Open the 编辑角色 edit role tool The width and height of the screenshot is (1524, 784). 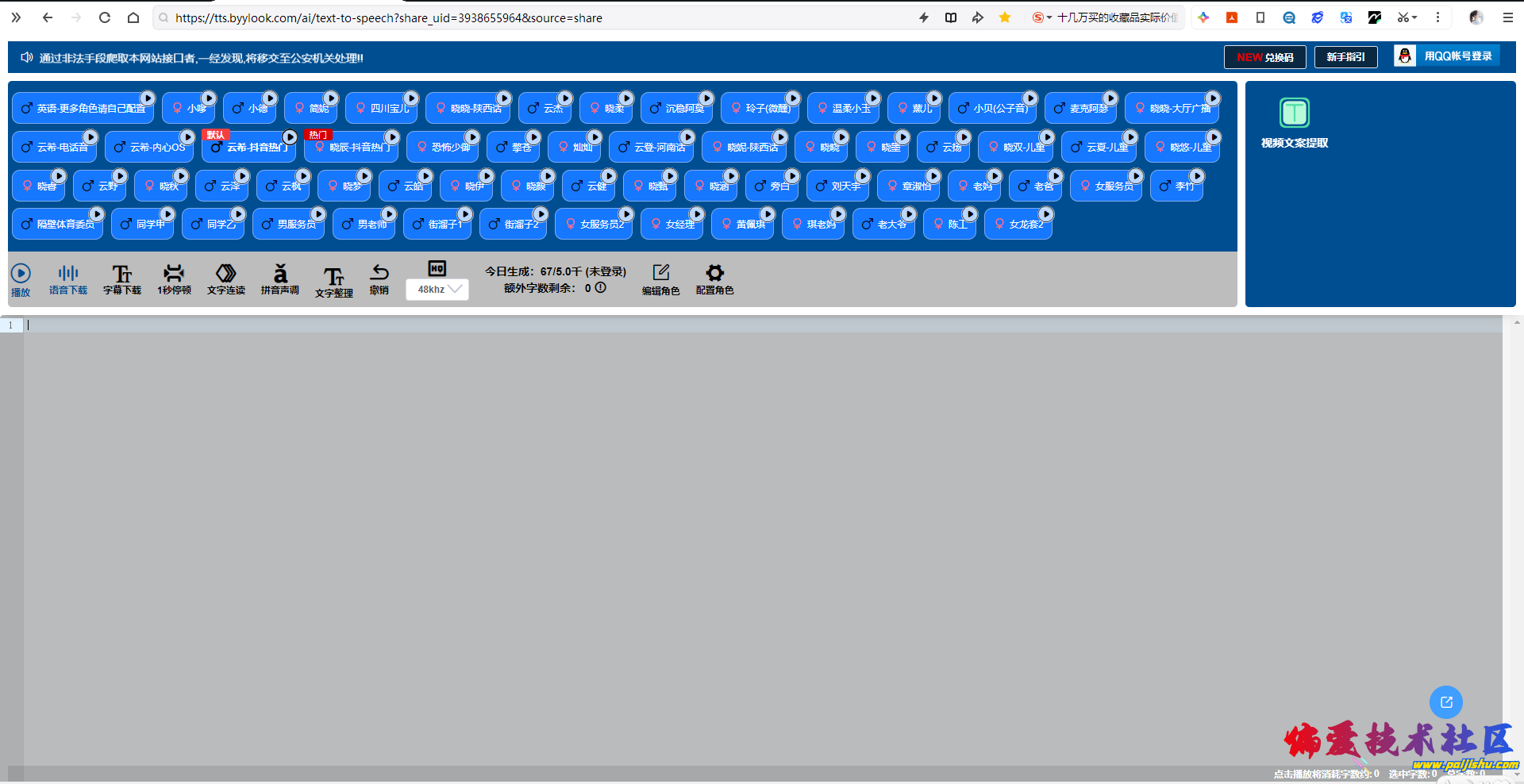(660, 275)
